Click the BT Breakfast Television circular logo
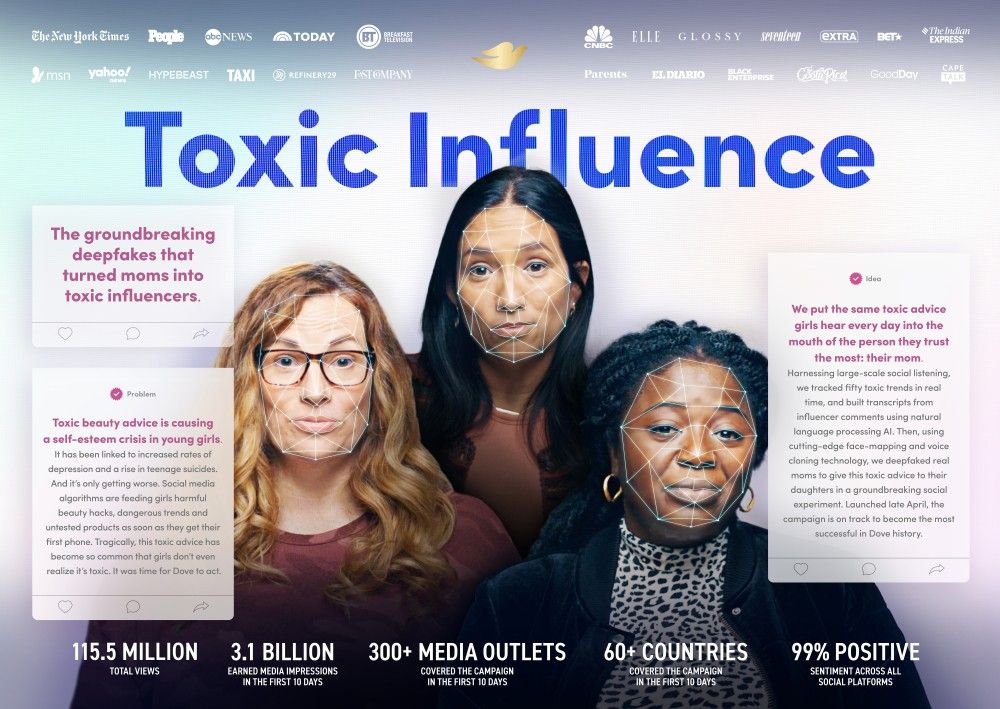 click(x=385, y=37)
